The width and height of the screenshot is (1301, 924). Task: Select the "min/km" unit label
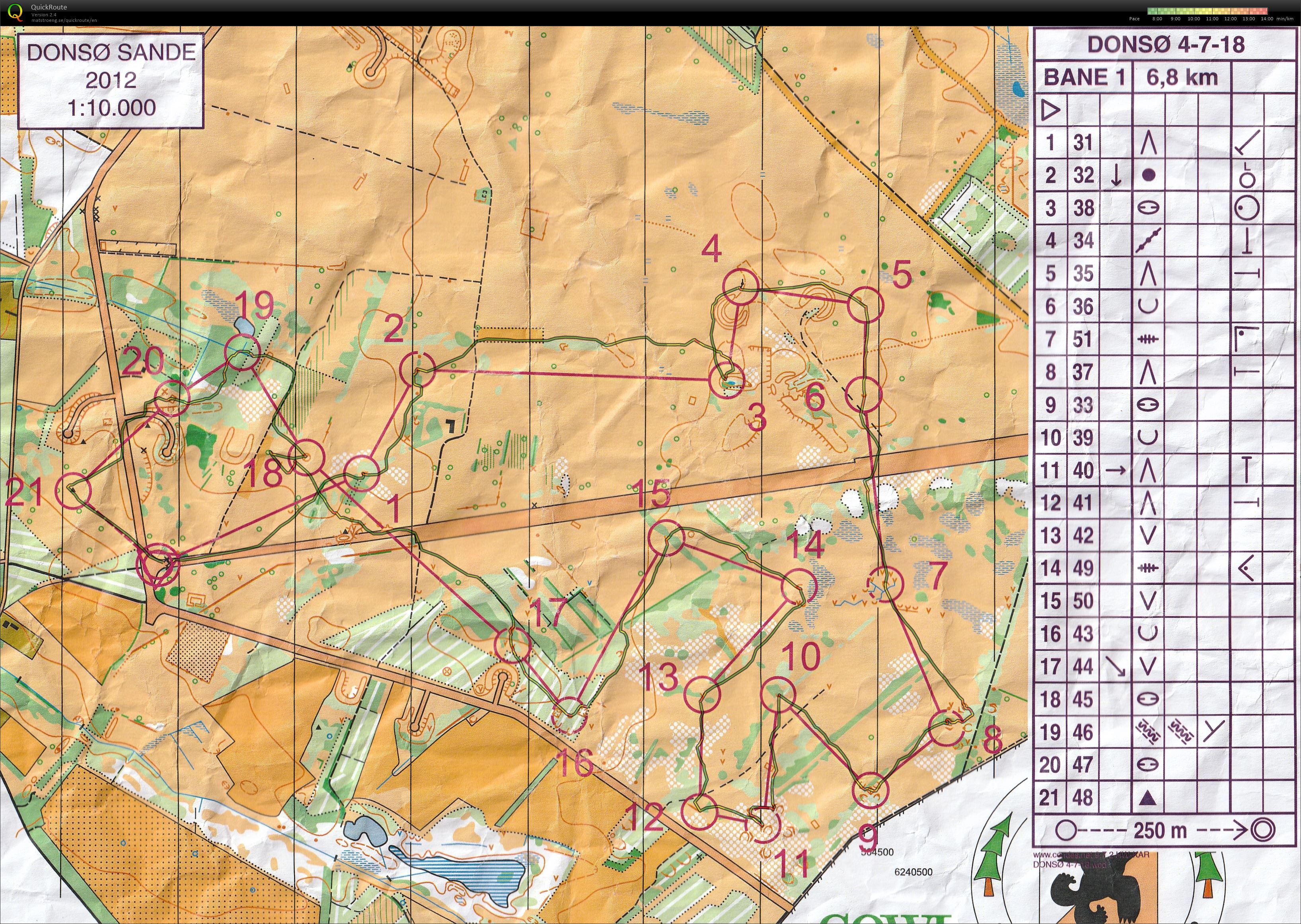pos(1285,19)
